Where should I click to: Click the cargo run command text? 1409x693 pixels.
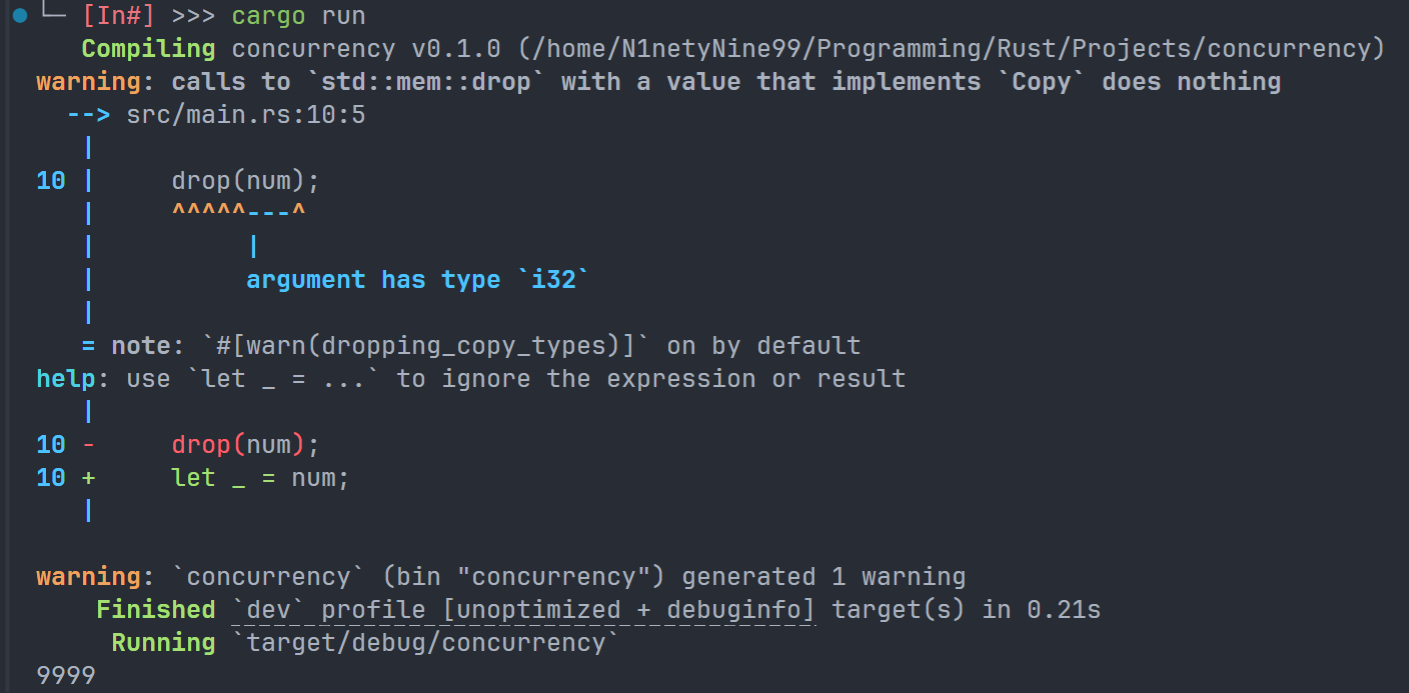[x=299, y=16]
